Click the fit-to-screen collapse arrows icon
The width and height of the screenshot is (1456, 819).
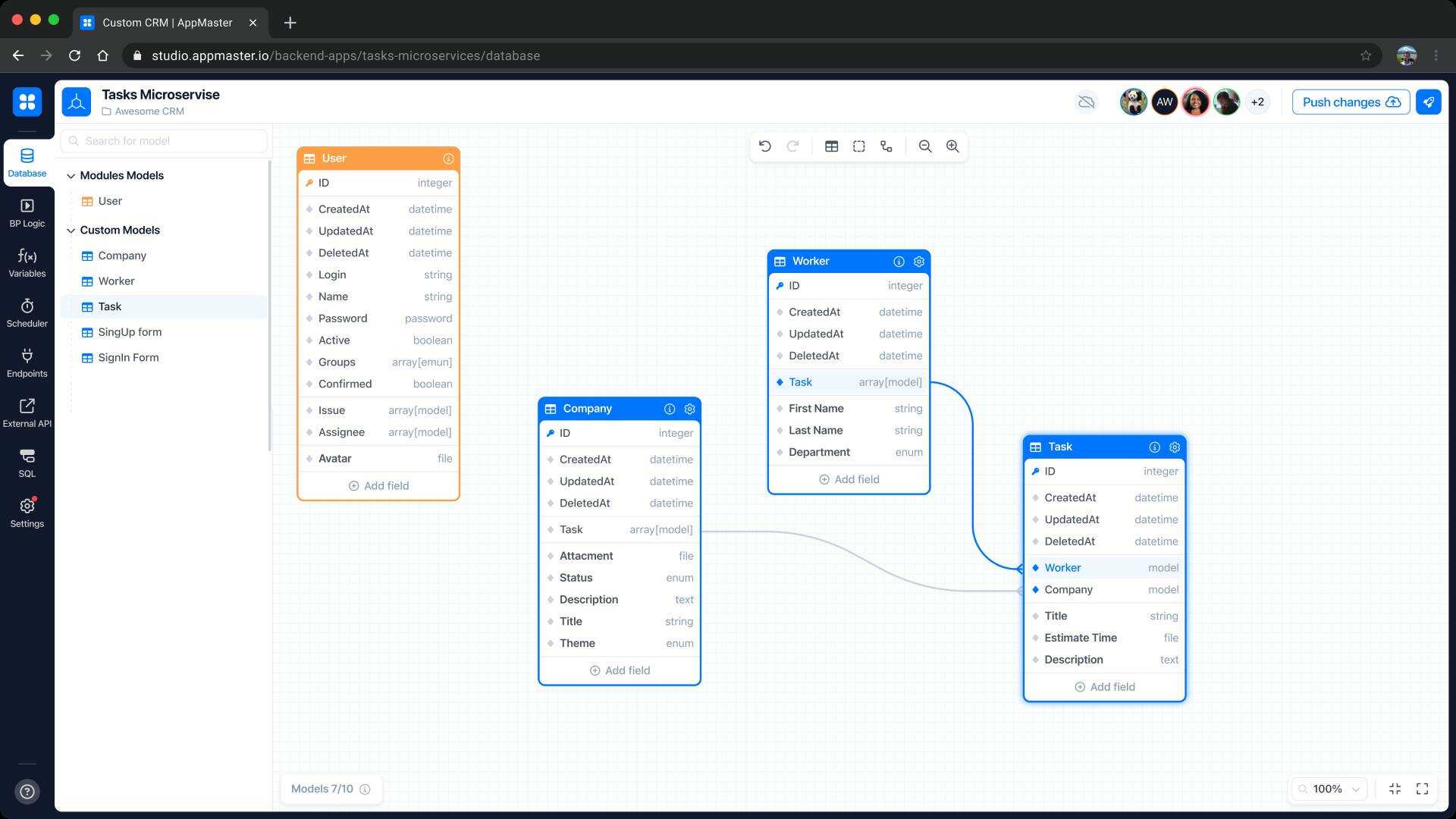1395,789
